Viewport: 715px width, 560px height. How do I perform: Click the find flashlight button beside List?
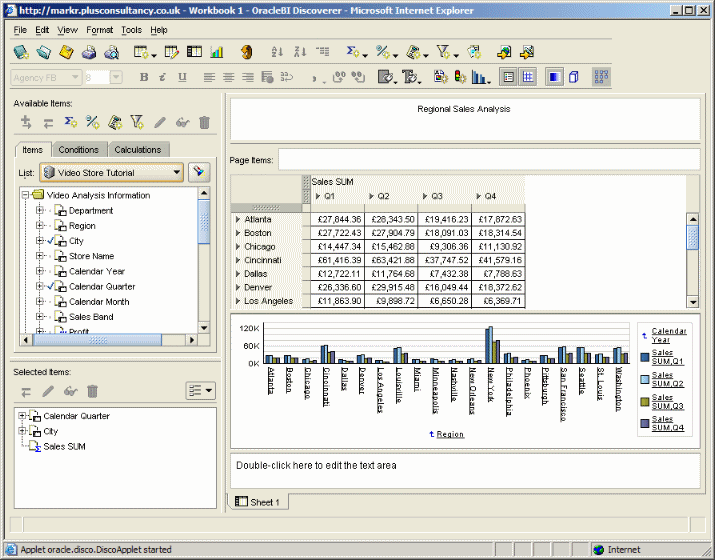(x=200, y=173)
